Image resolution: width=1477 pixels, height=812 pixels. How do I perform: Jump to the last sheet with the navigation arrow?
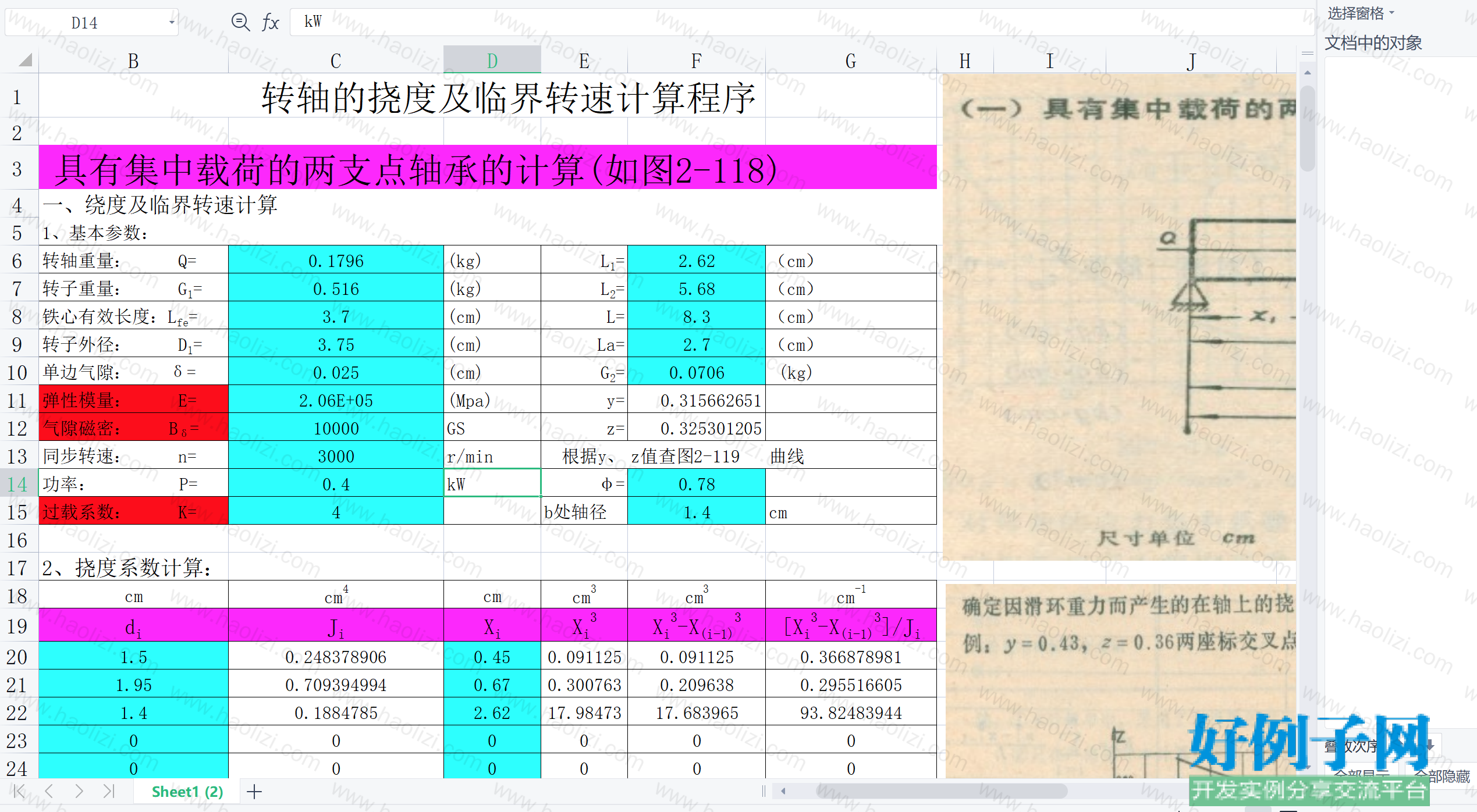[x=109, y=791]
